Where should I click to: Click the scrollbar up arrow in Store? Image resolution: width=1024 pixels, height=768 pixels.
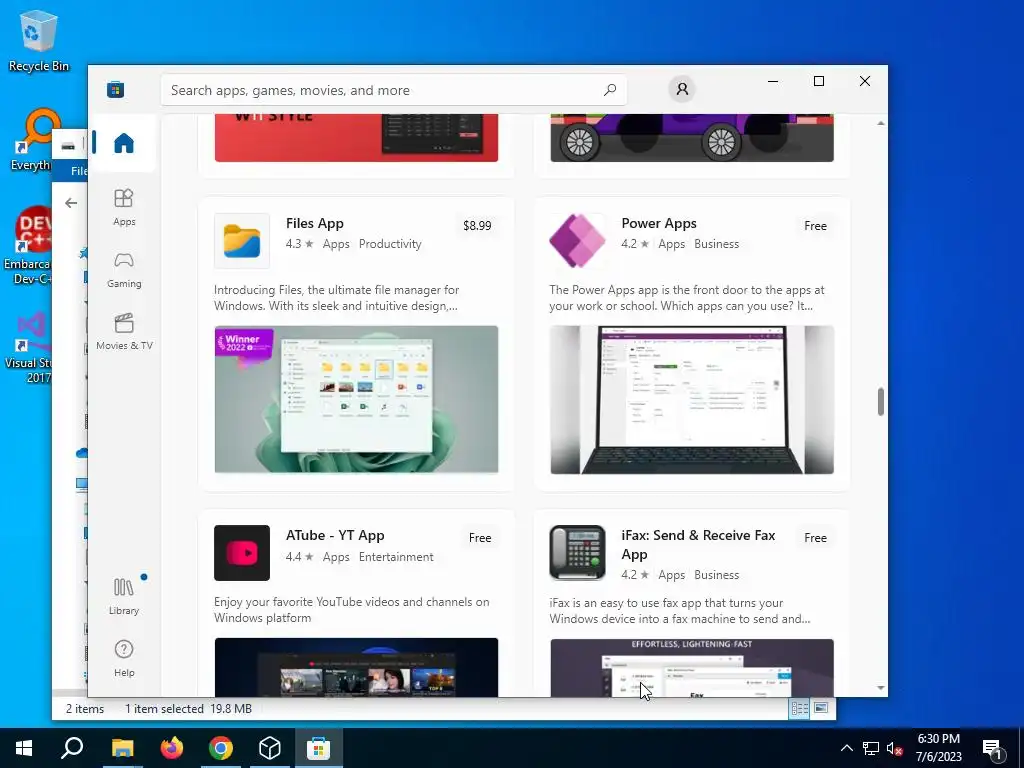click(880, 123)
